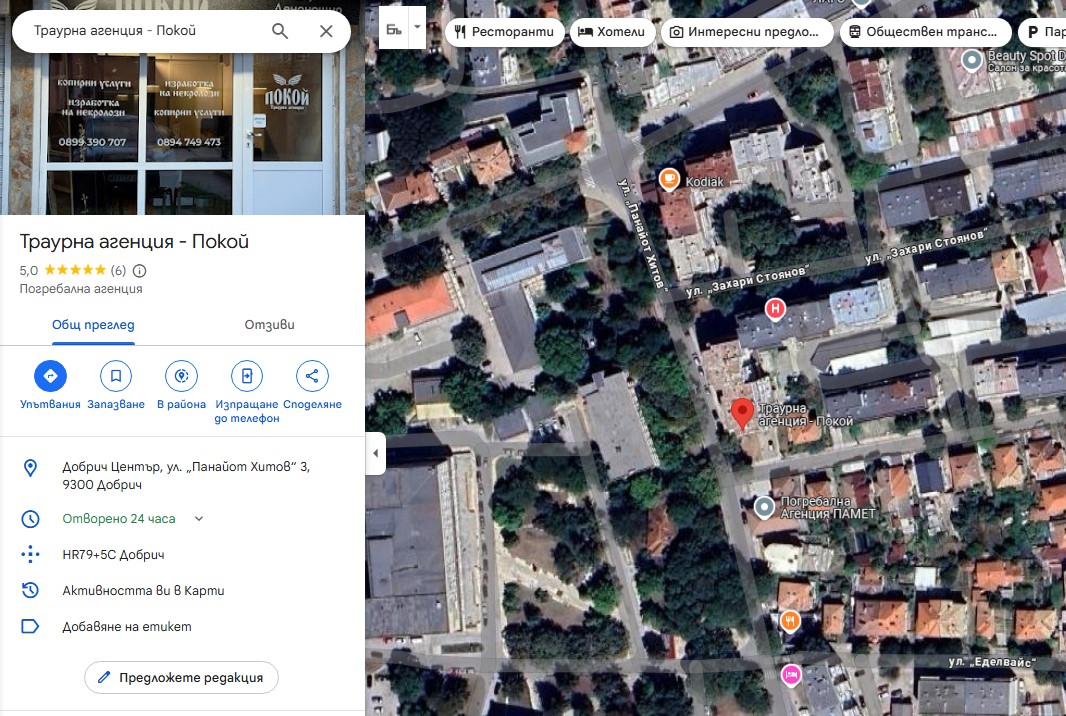
Task: Click the red pin for Траурна агенция - Покой
Action: tap(742, 413)
